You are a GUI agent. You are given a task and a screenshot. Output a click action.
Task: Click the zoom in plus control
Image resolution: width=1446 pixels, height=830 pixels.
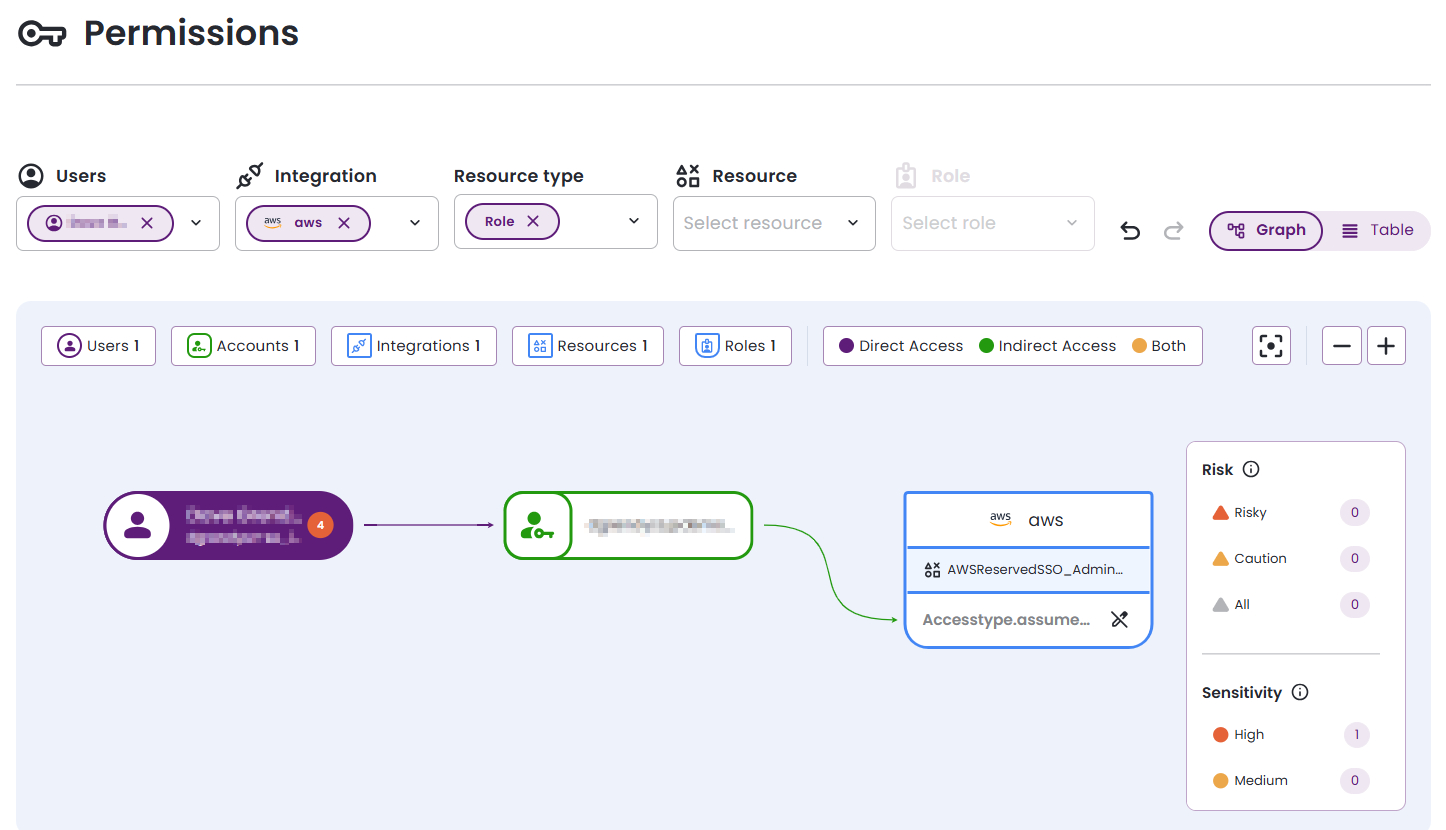pyautogui.click(x=1386, y=345)
